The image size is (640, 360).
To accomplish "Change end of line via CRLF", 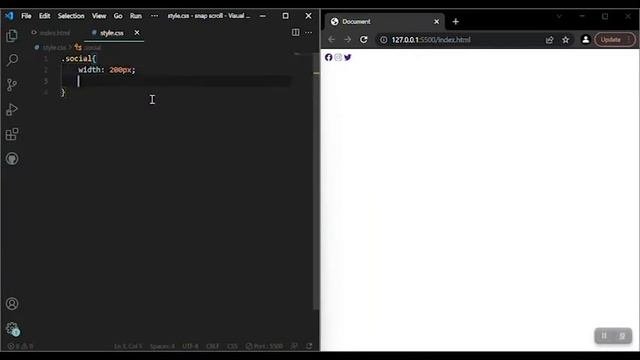I will (212, 346).
